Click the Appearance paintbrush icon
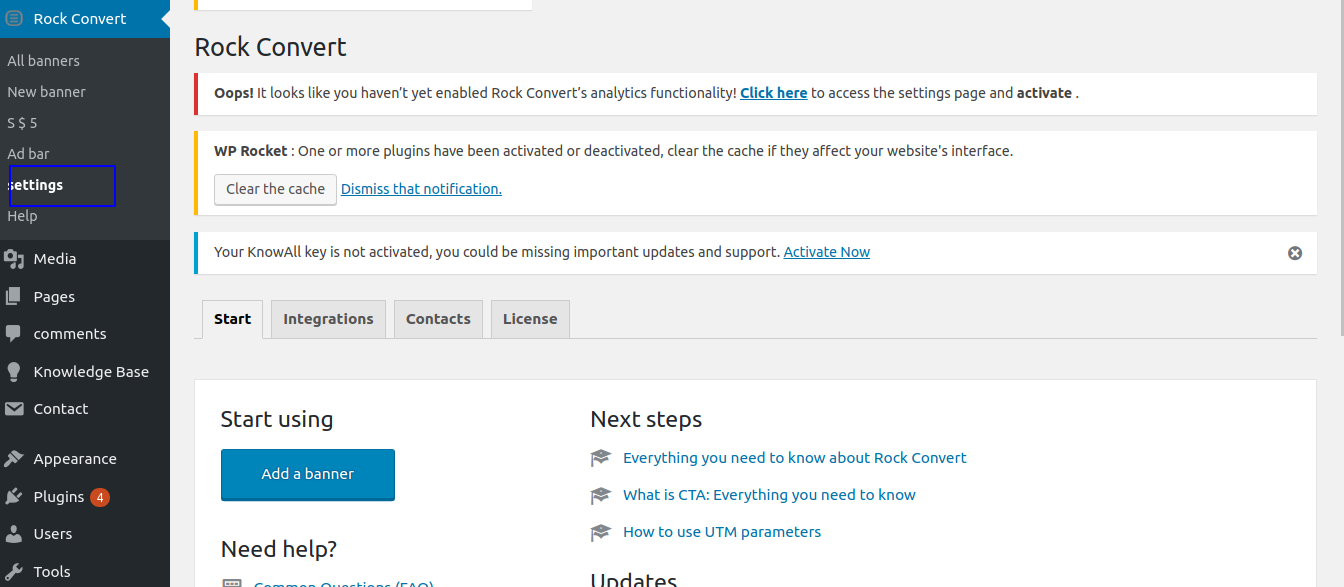 (x=14, y=459)
